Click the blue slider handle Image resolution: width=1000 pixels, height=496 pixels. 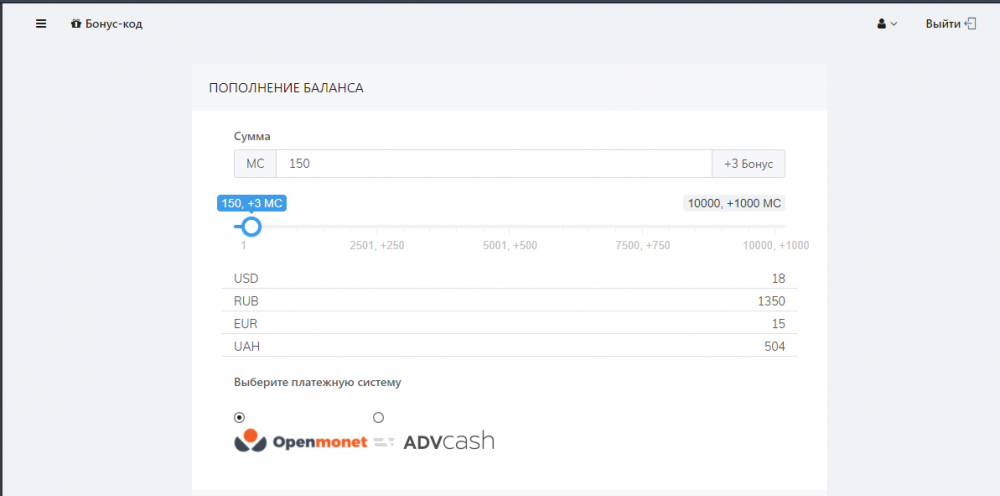pos(252,227)
